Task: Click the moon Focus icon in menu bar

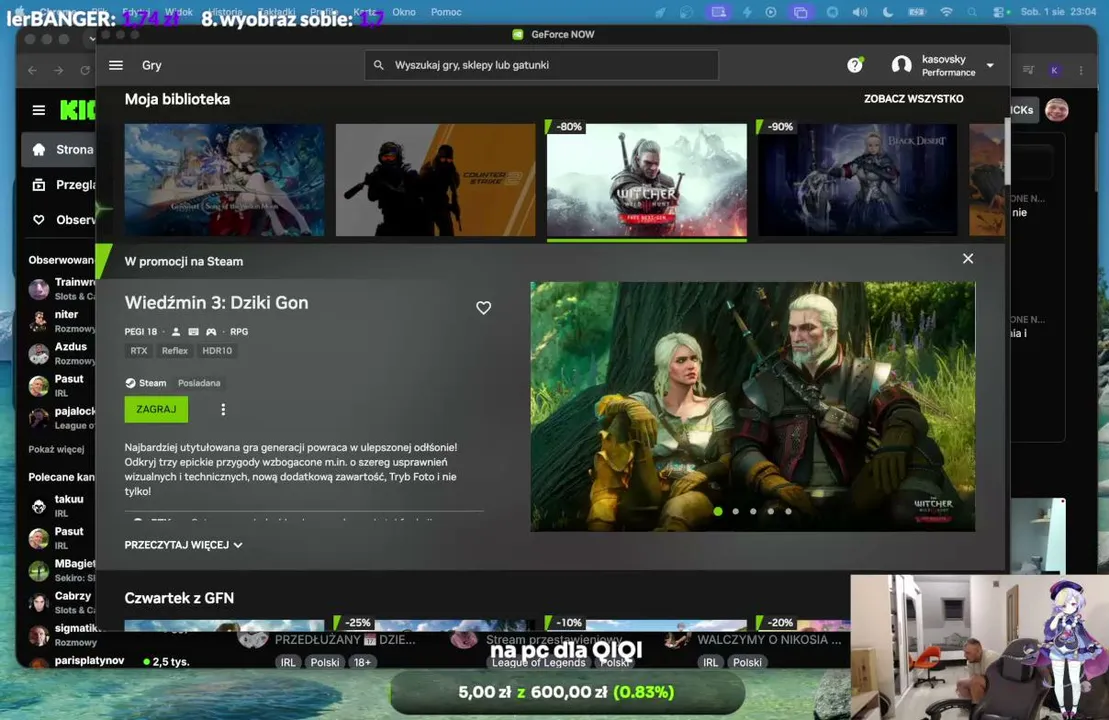Action: (888, 12)
